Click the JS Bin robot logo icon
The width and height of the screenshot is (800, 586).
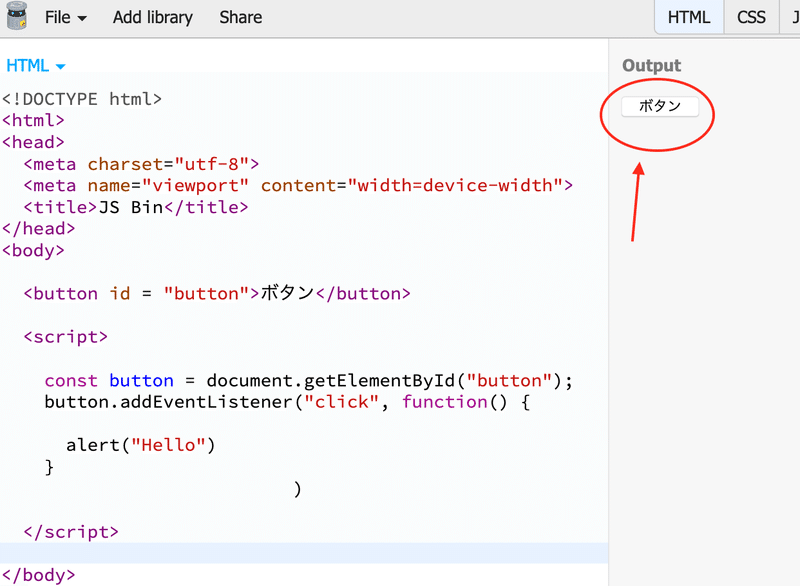click(x=16, y=16)
